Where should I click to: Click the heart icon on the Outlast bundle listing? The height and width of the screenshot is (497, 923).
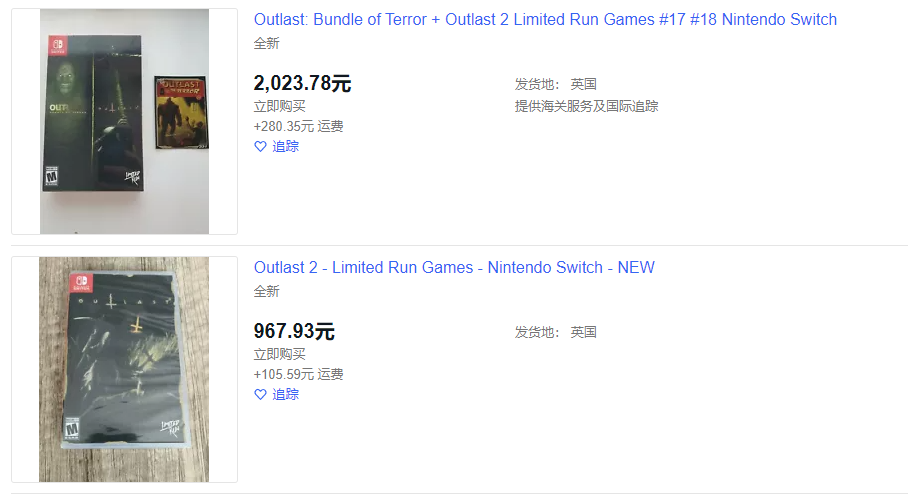[x=260, y=147]
